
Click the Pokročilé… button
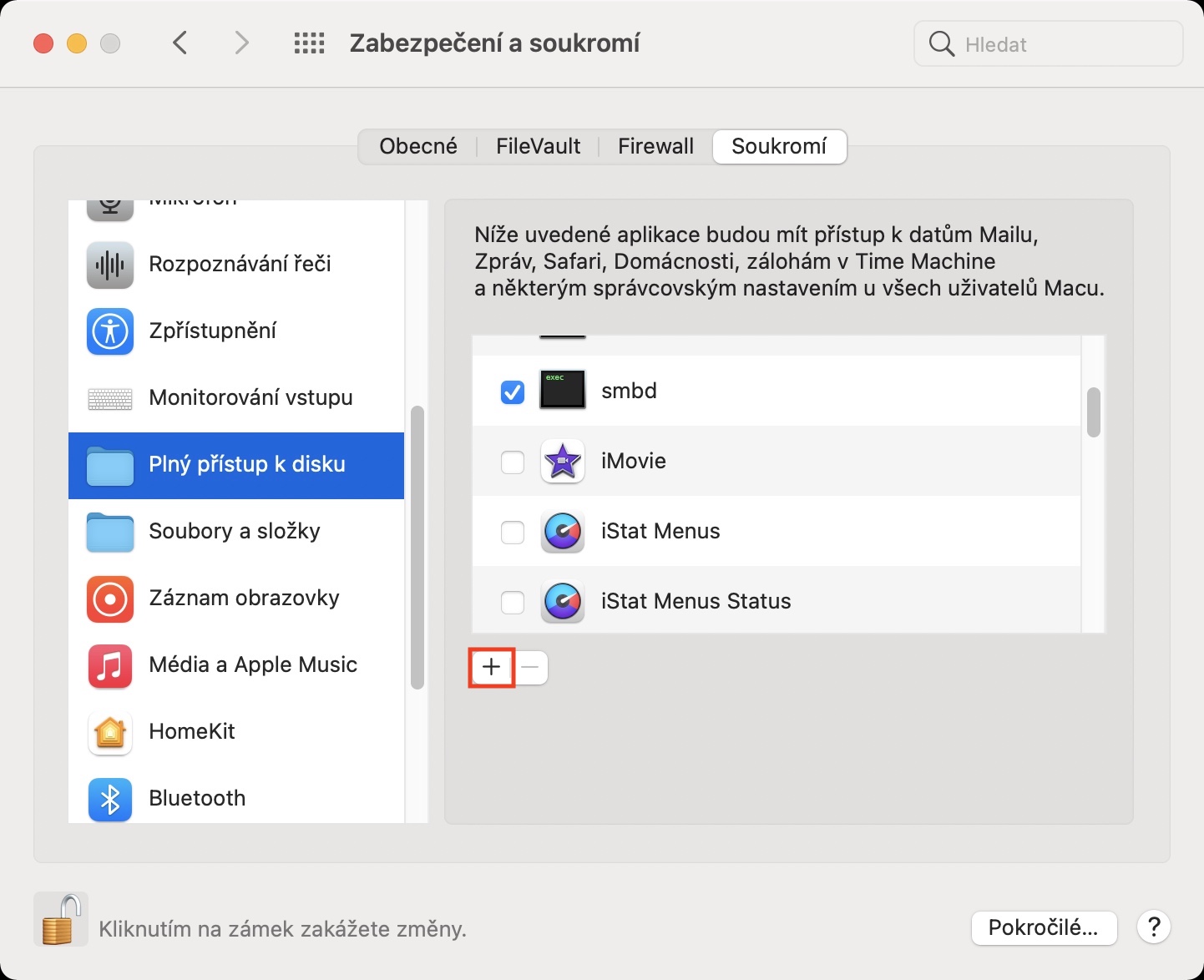(1044, 928)
